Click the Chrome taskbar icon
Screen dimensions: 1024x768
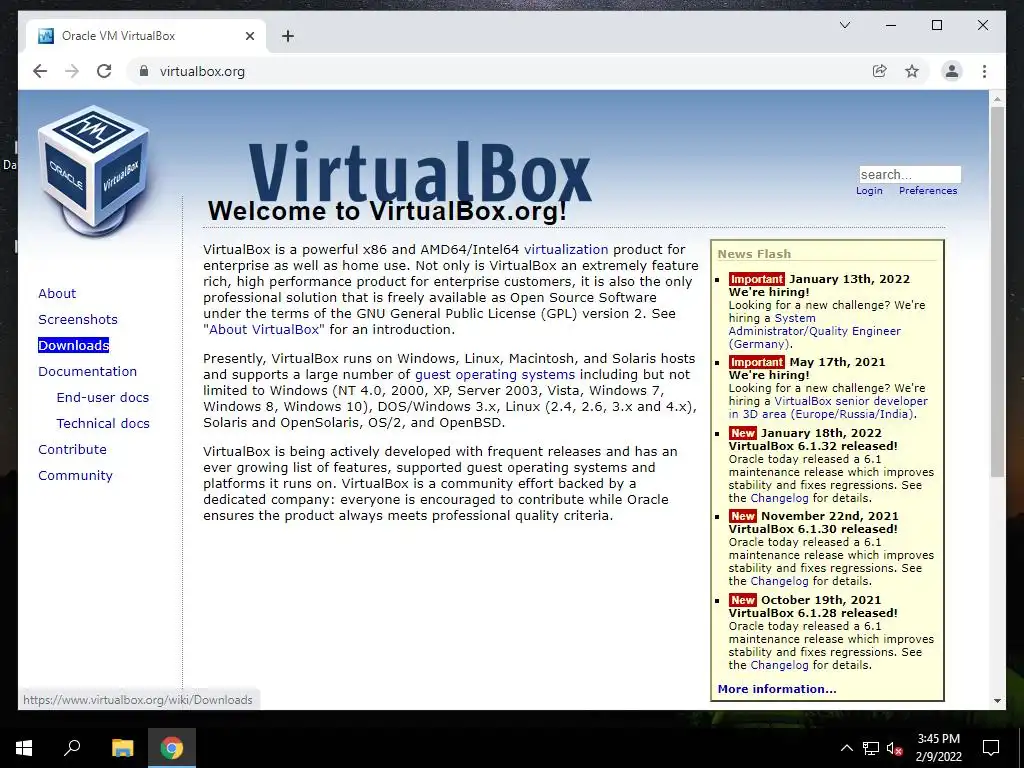click(x=172, y=748)
